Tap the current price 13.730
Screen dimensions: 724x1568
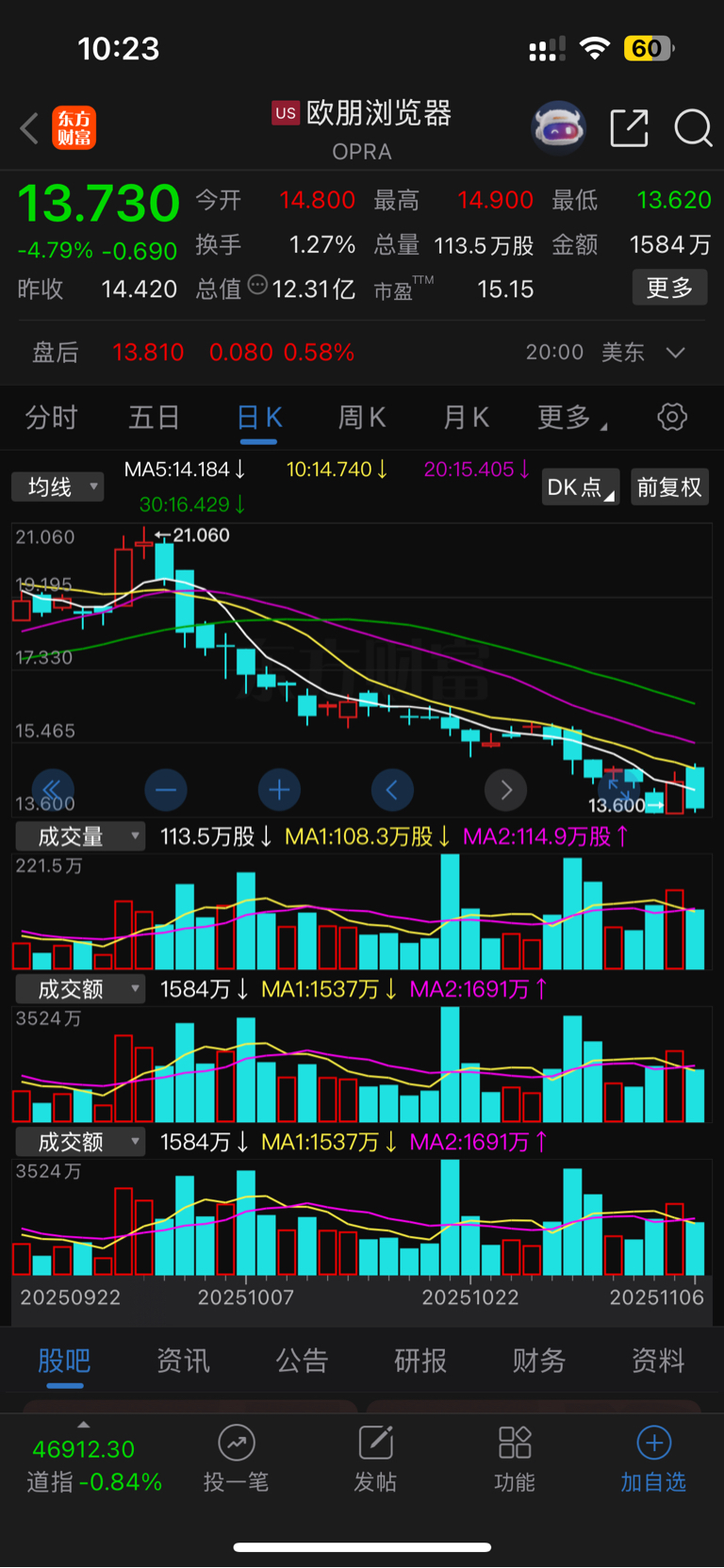pos(99,203)
